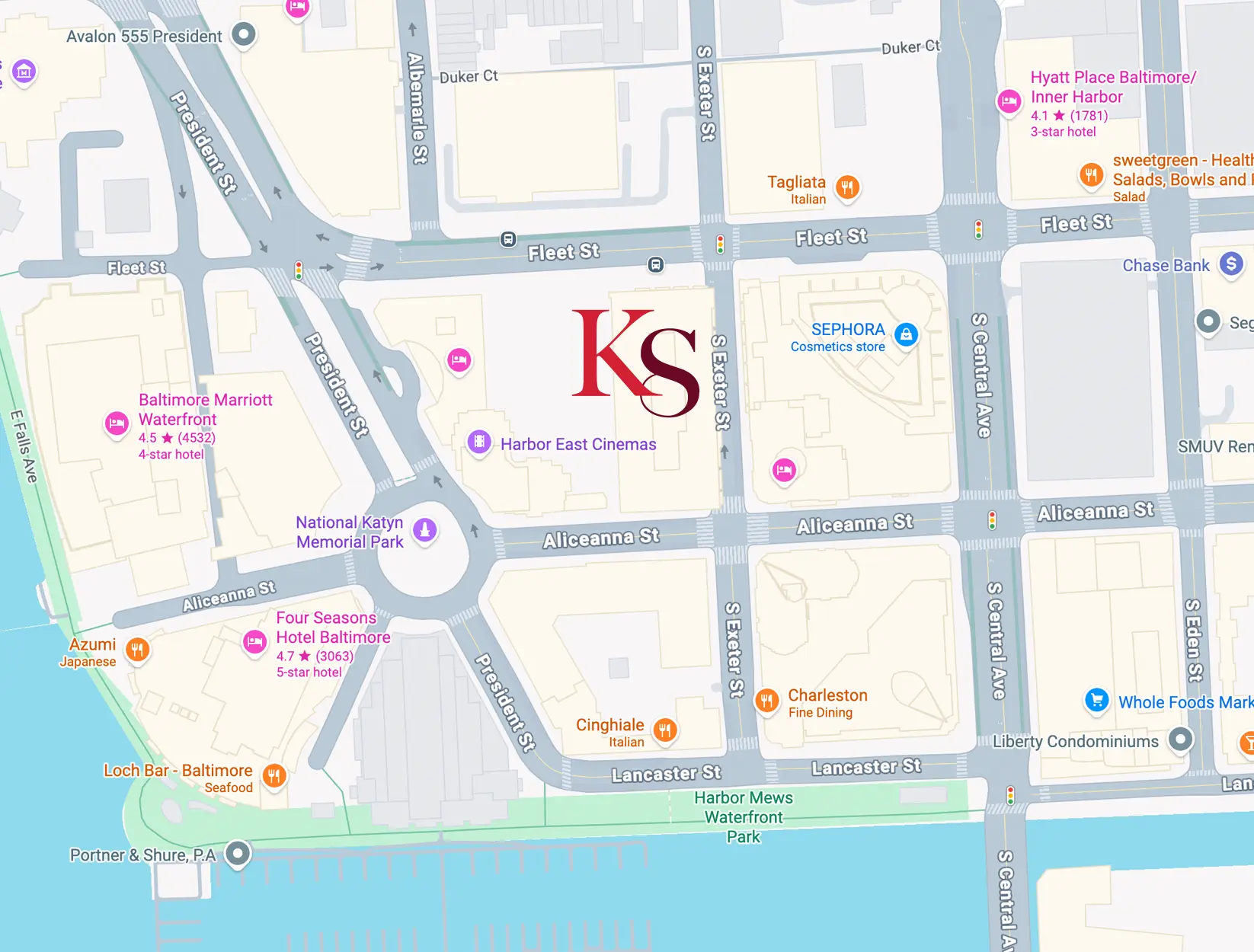Select the Charleston Fine Dining pin
The image size is (1254, 952).
pyautogui.click(x=767, y=700)
